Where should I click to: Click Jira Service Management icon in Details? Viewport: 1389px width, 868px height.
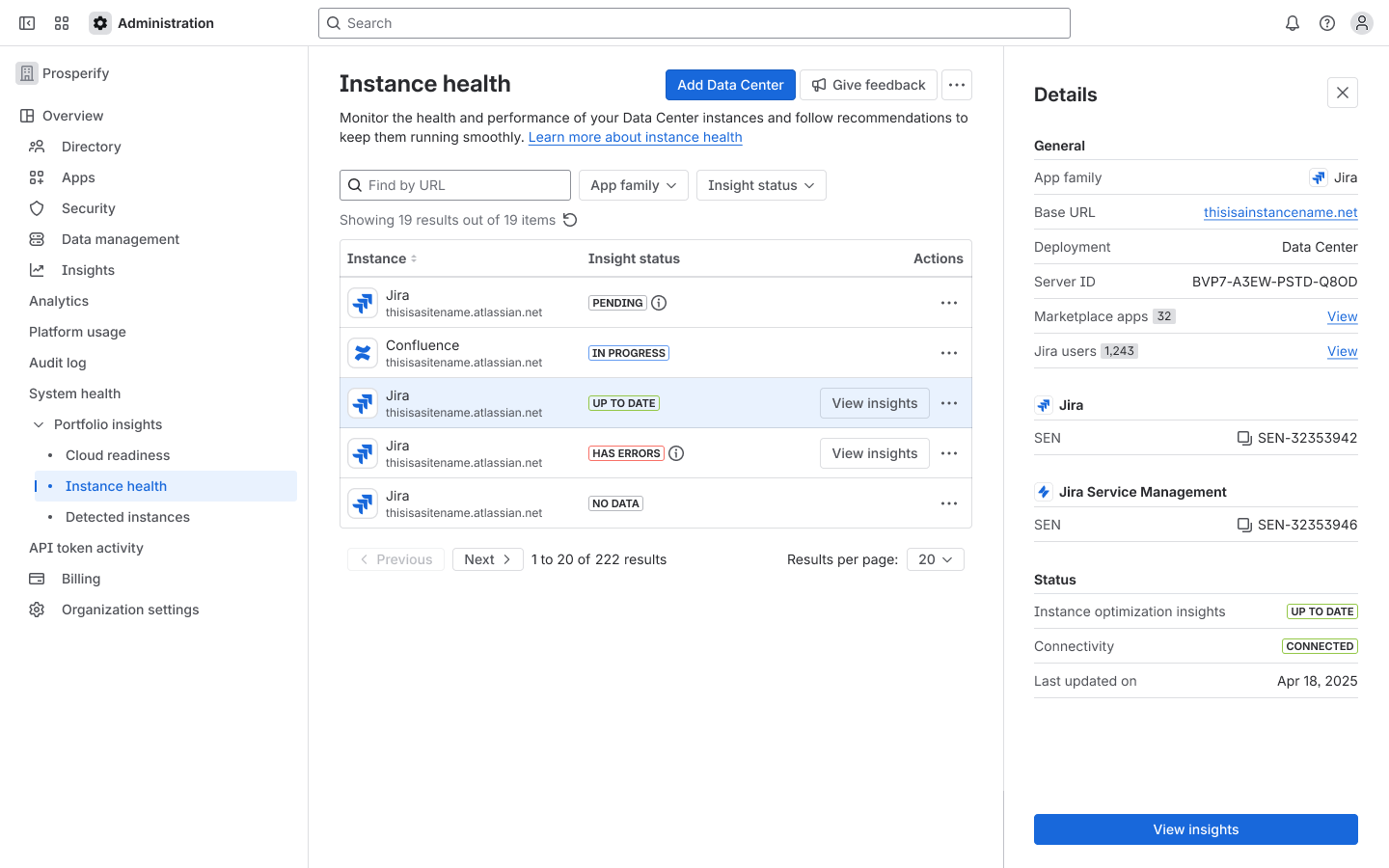click(1044, 492)
